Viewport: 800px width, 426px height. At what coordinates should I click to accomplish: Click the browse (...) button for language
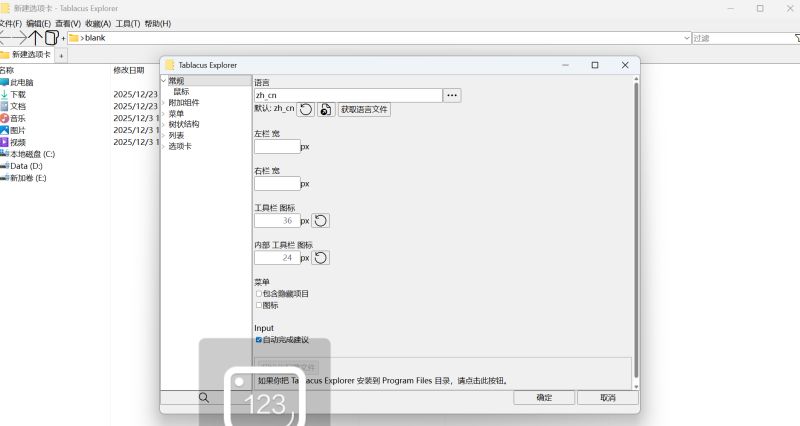point(452,95)
